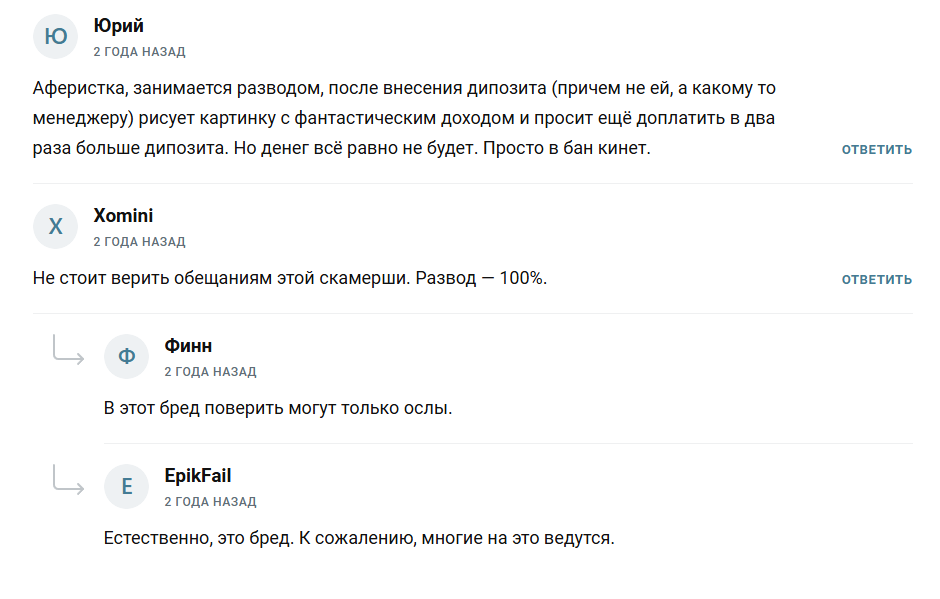Click the author name Финн
The height and width of the screenshot is (599, 940).
coord(188,346)
